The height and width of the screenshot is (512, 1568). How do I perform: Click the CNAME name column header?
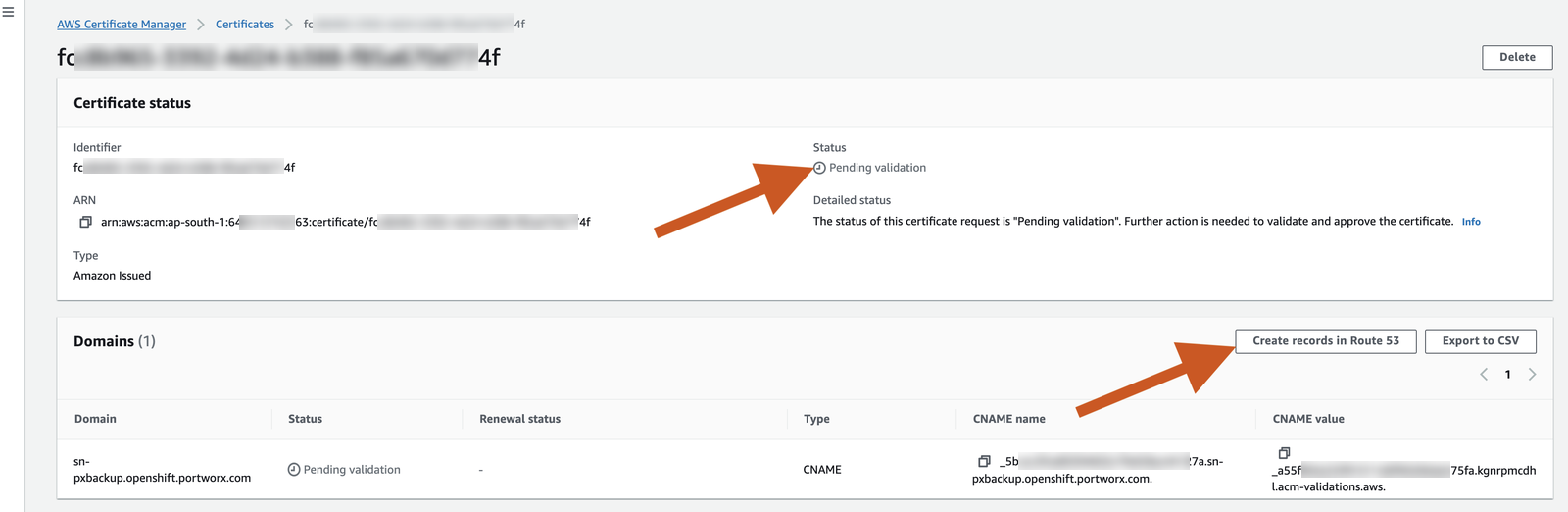pos(1008,419)
